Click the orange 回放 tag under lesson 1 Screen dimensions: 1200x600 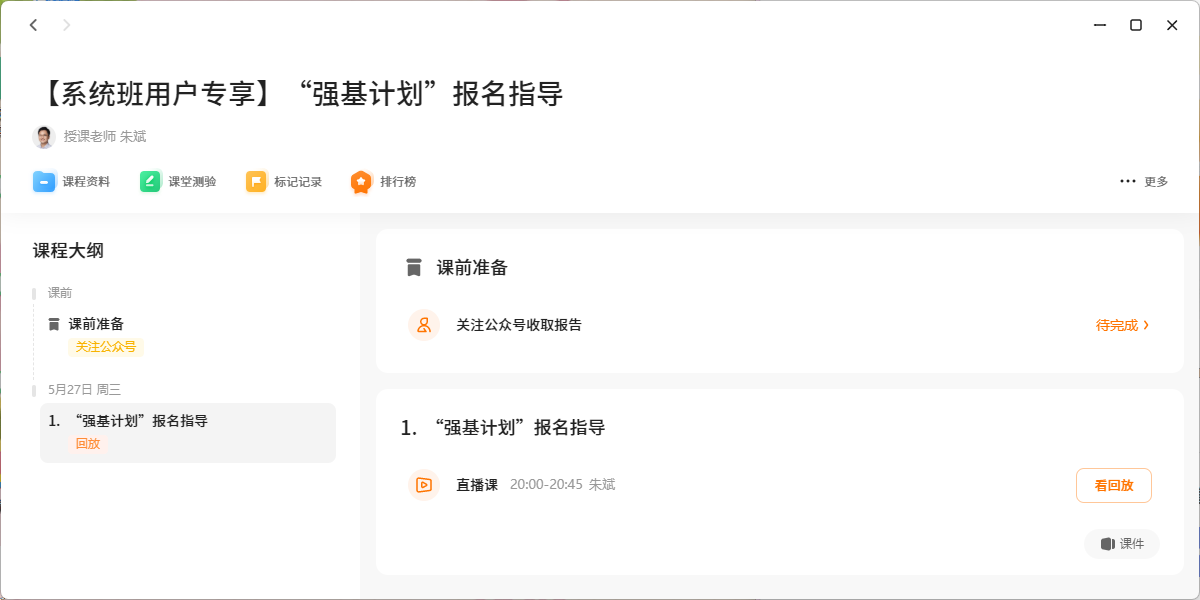point(88,443)
